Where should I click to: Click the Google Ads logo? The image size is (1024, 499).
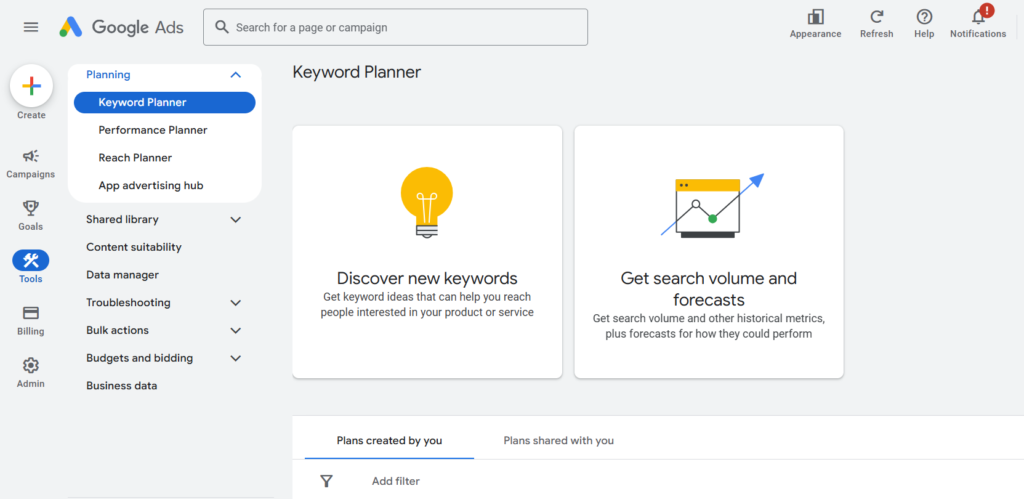[x=121, y=27]
